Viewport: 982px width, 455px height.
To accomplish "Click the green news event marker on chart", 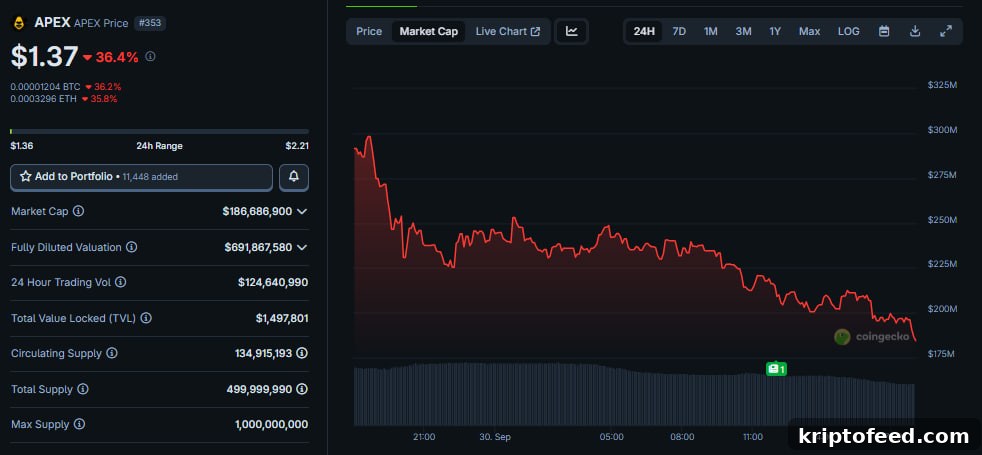I will pos(777,369).
